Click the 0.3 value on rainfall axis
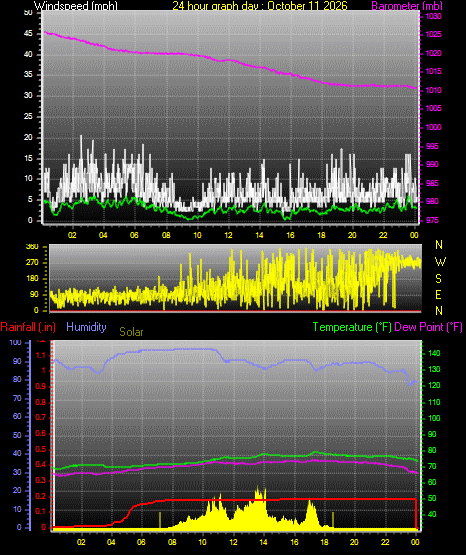Viewport: 466px width, 555px height. (x=41, y=481)
